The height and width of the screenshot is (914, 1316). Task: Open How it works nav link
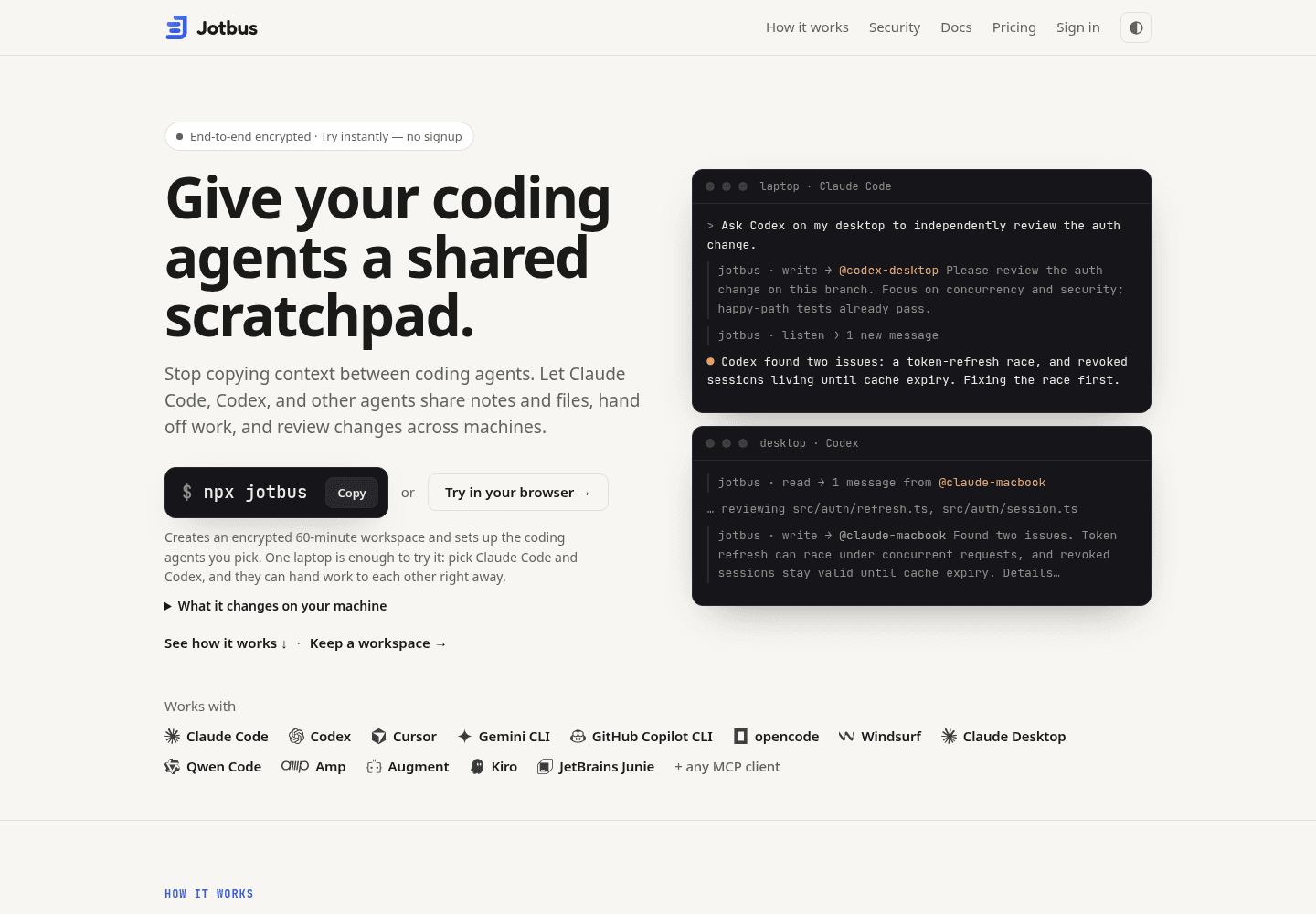tap(807, 27)
